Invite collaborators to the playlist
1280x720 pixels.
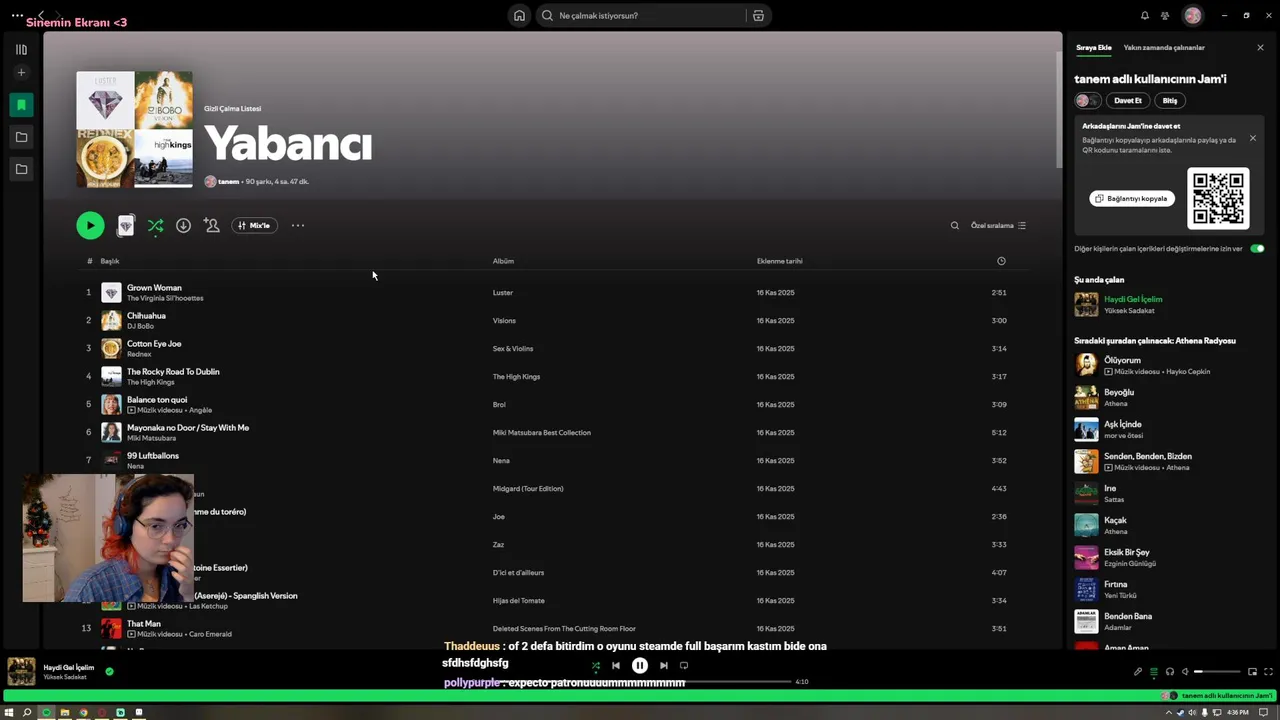pyautogui.click(x=212, y=225)
